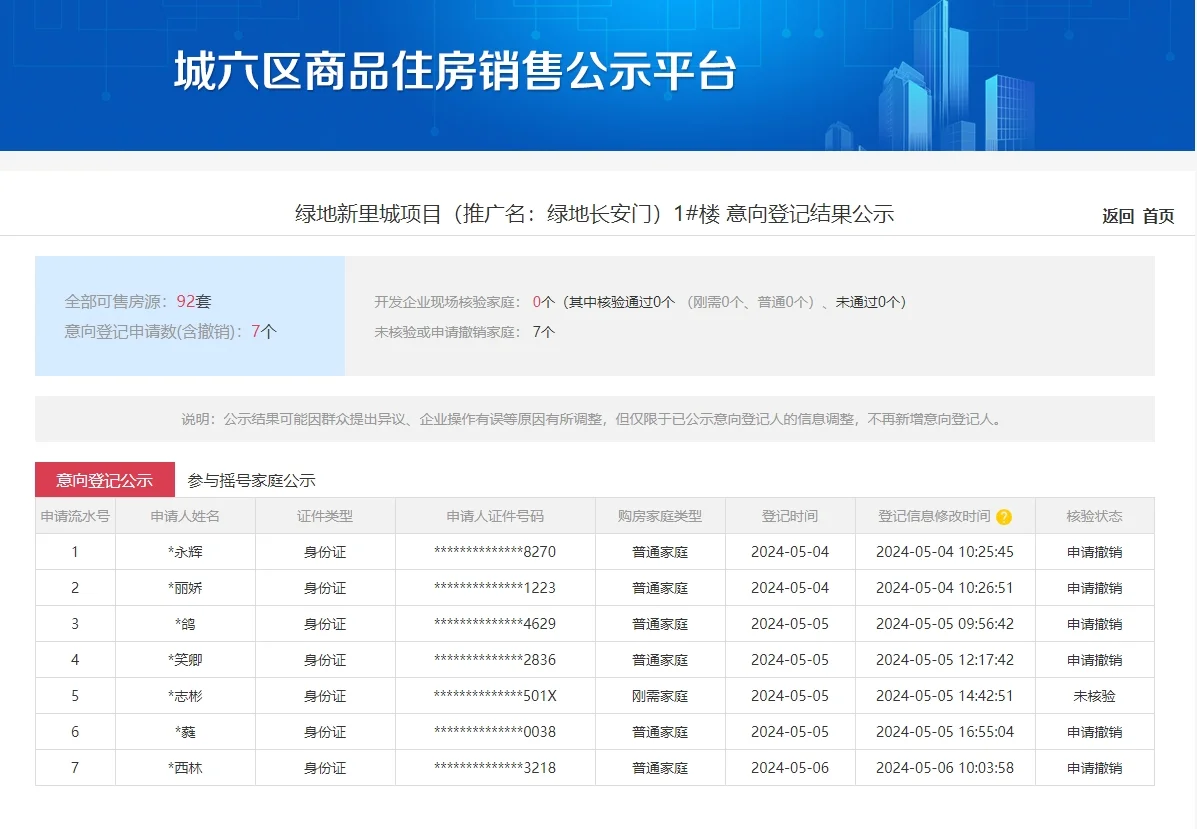The width and height of the screenshot is (1197, 829).
Task: Click timestamp 2024-05-04 10:25:45
Action: pyautogui.click(x=944, y=552)
